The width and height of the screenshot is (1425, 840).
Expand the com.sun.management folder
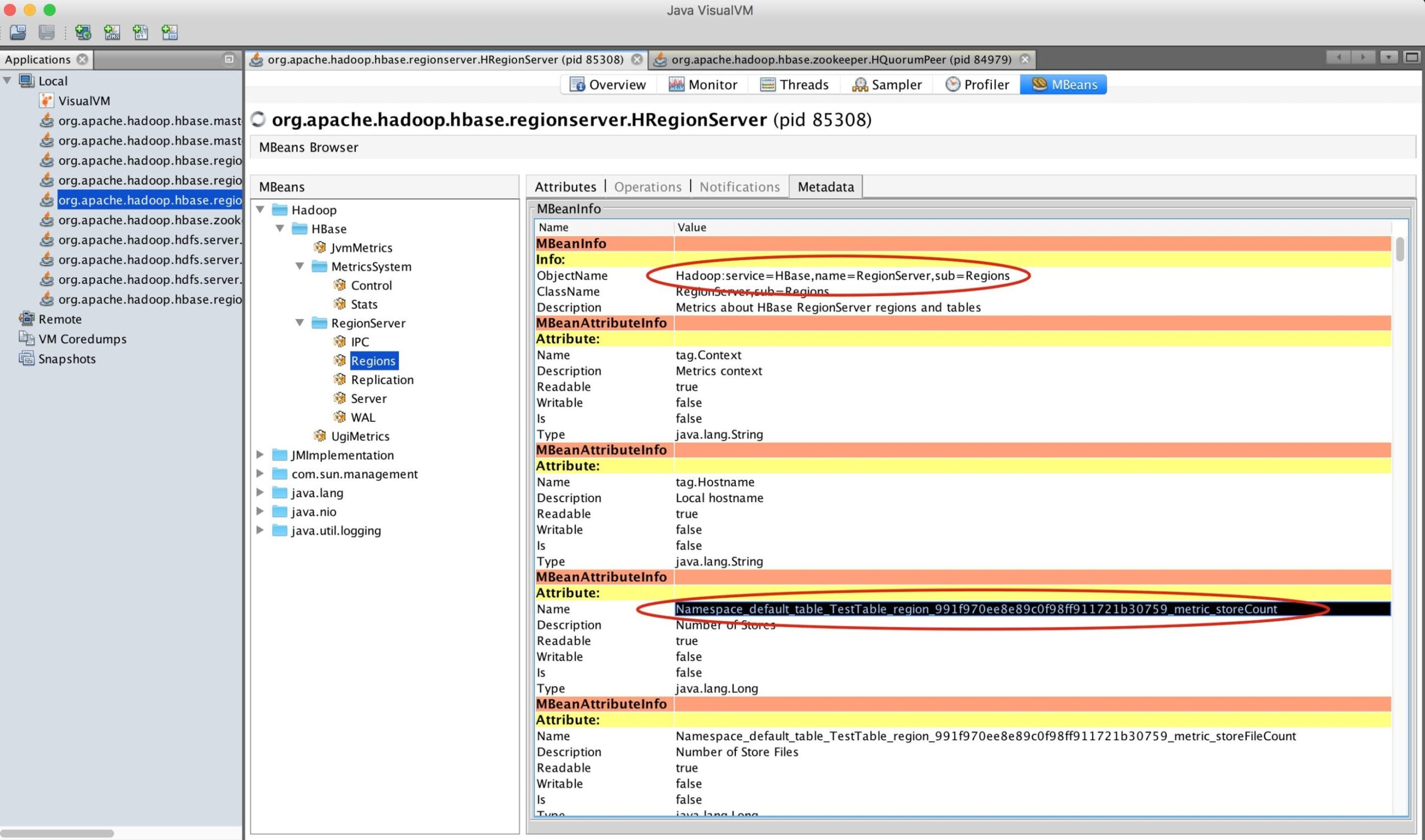click(x=261, y=473)
